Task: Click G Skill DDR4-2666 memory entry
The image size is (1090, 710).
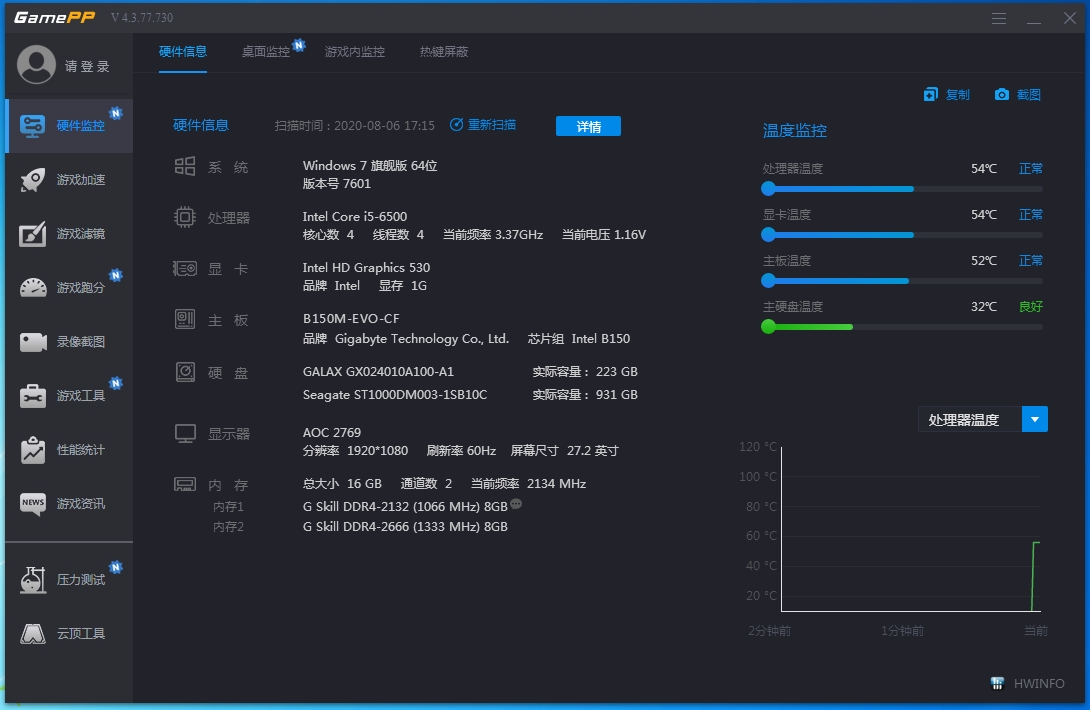Action: click(405, 526)
